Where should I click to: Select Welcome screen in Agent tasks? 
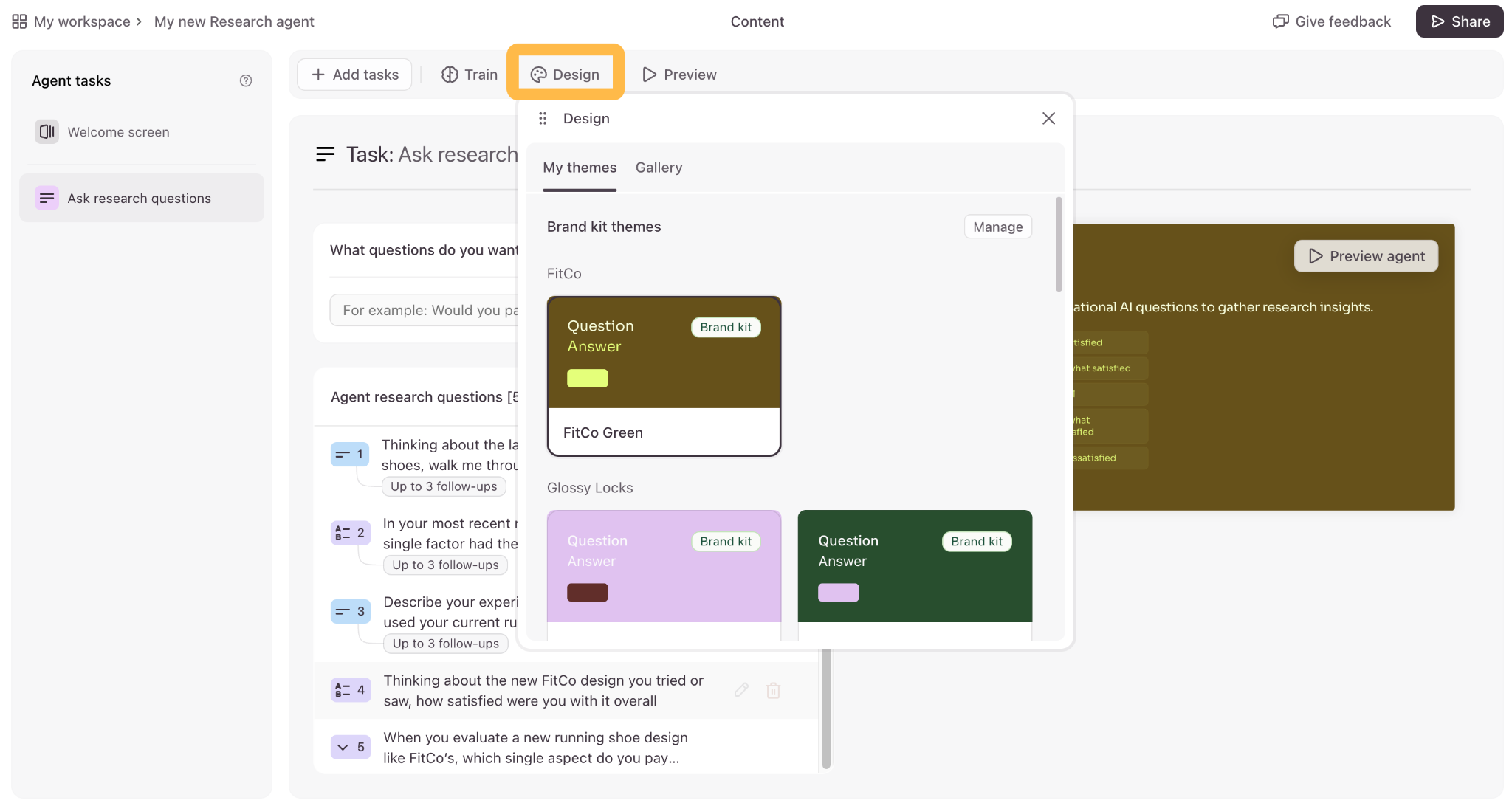pos(142,131)
